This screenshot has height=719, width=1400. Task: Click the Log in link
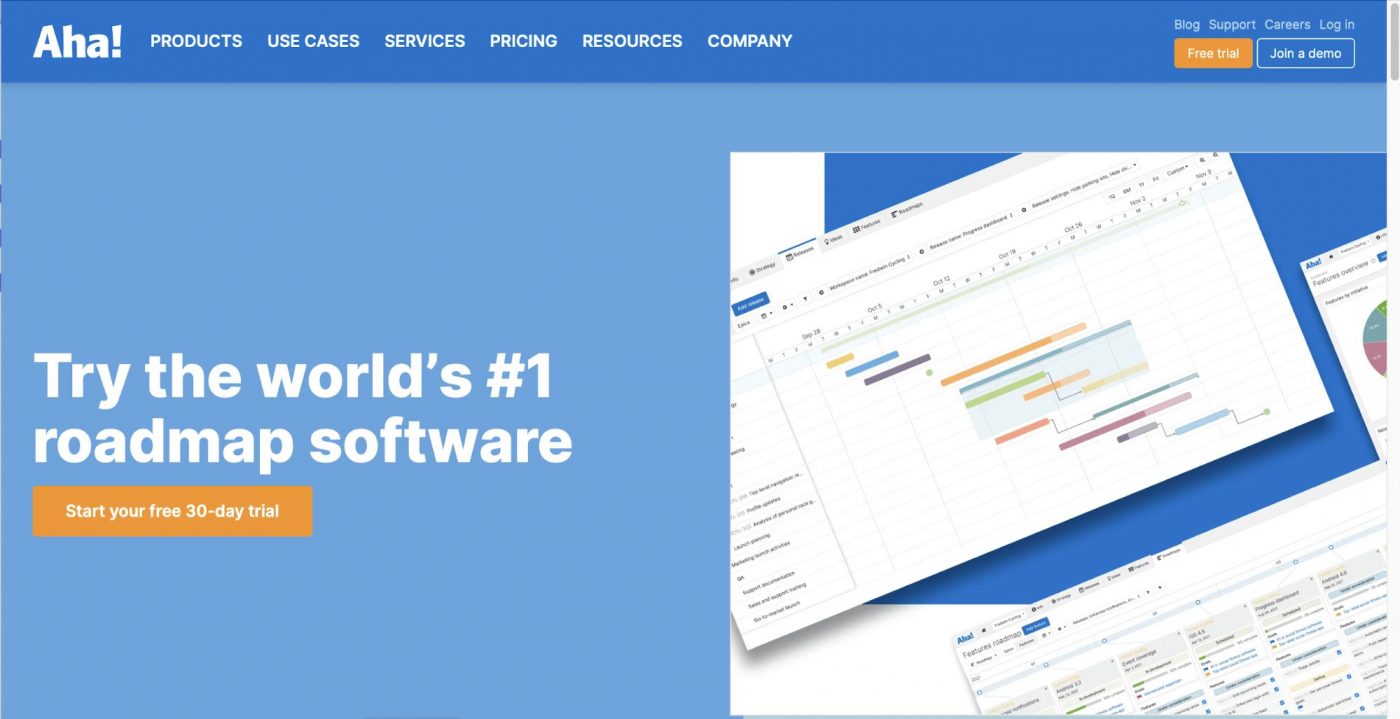click(x=1337, y=24)
